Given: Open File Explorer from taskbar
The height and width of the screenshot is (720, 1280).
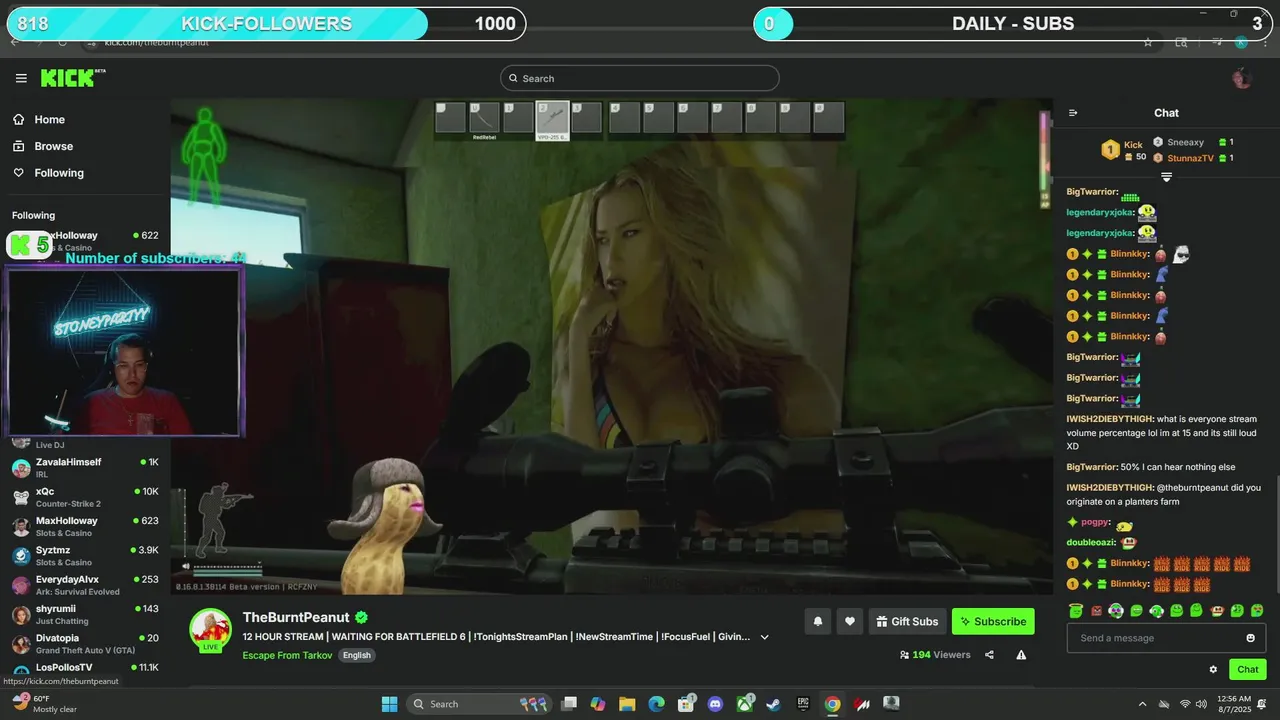Looking at the screenshot, I should point(627,704).
